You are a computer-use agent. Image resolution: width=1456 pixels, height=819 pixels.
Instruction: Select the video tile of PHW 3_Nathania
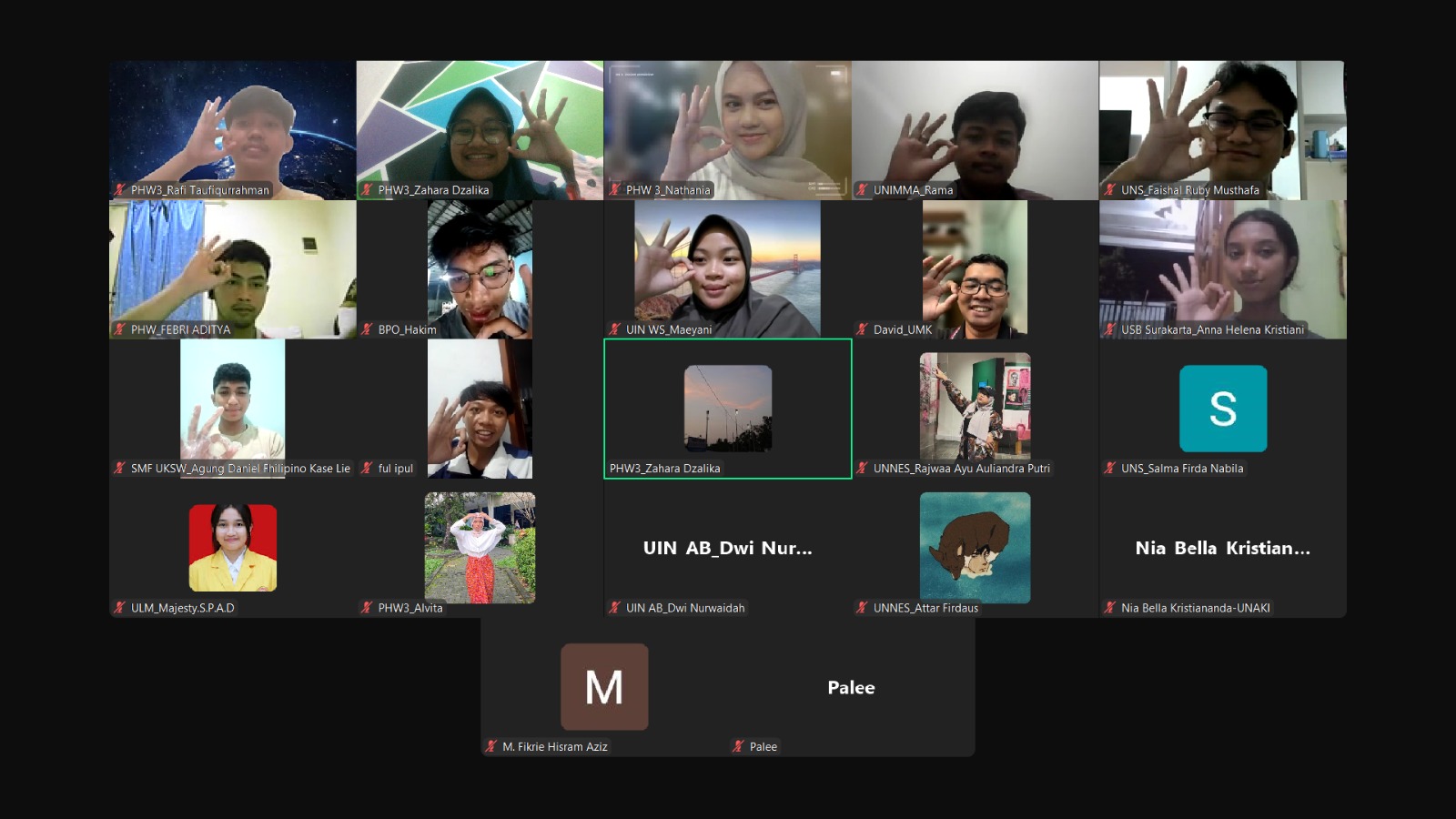tap(726, 132)
